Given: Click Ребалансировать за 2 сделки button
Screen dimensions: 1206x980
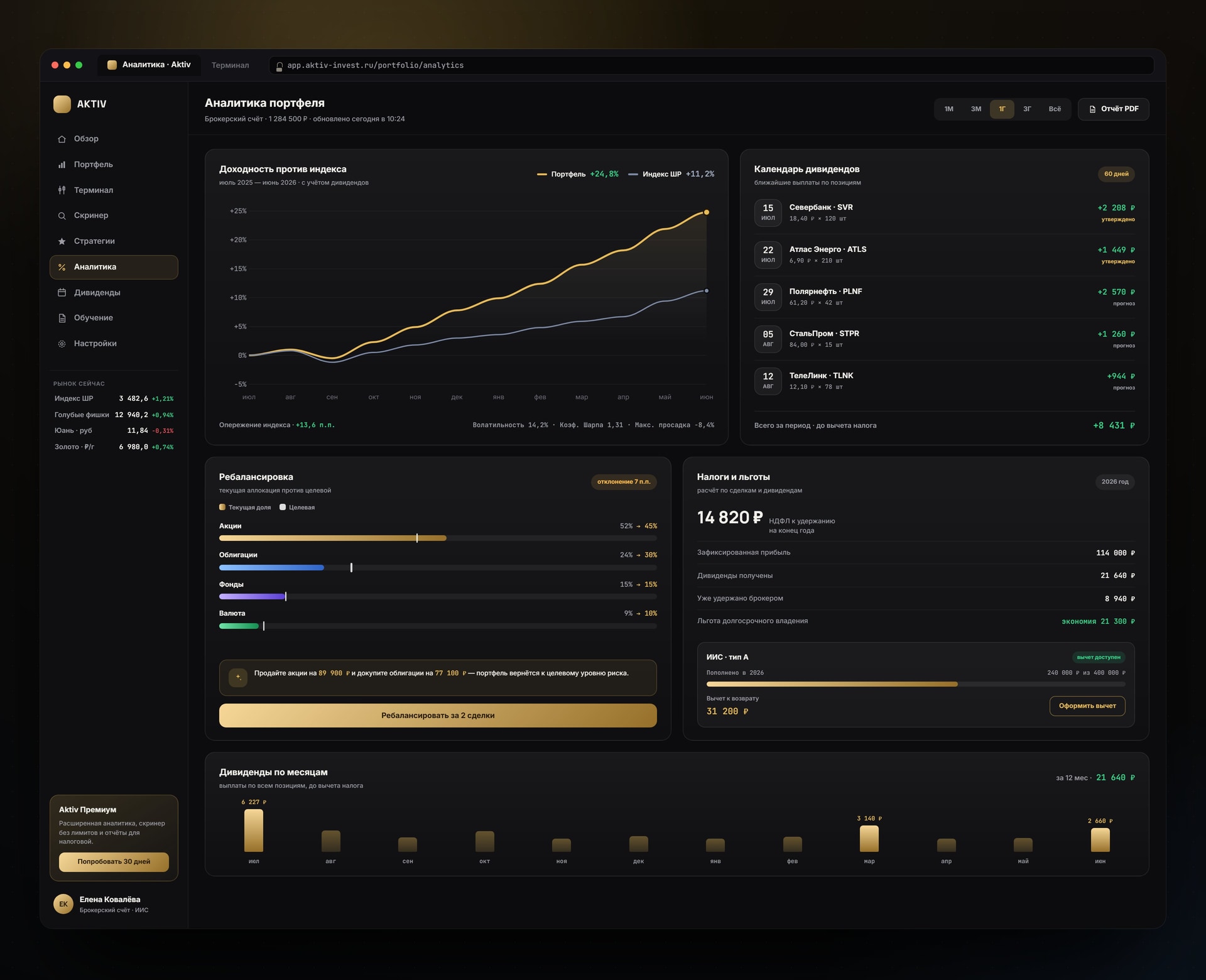Looking at the screenshot, I should [438, 716].
